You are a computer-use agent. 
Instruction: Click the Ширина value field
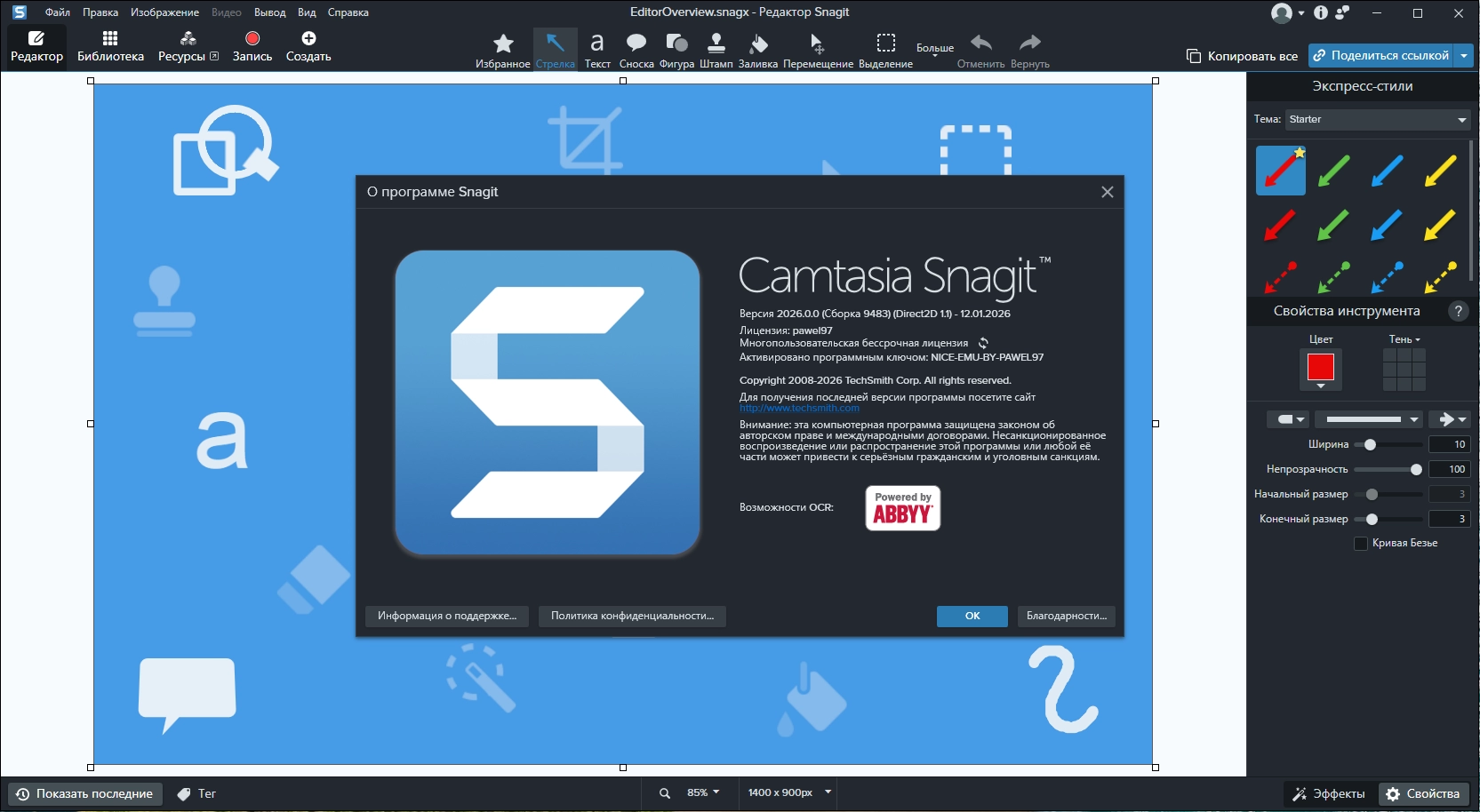[1449, 444]
